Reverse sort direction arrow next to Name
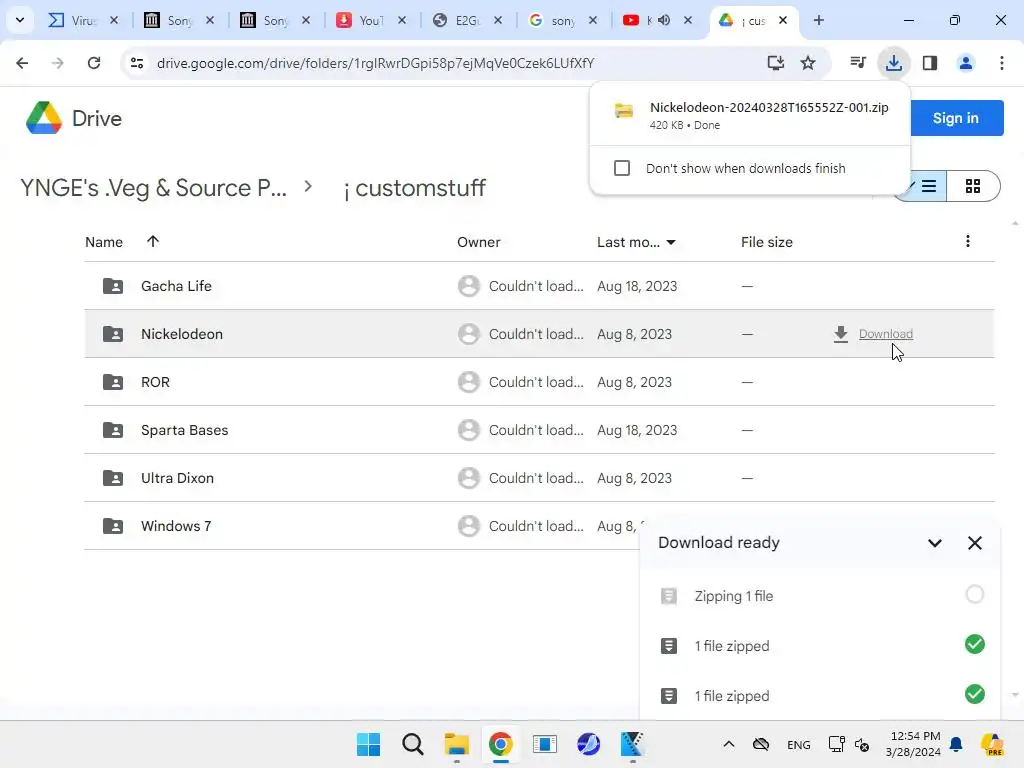Image resolution: width=1024 pixels, height=768 pixels. tap(153, 241)
